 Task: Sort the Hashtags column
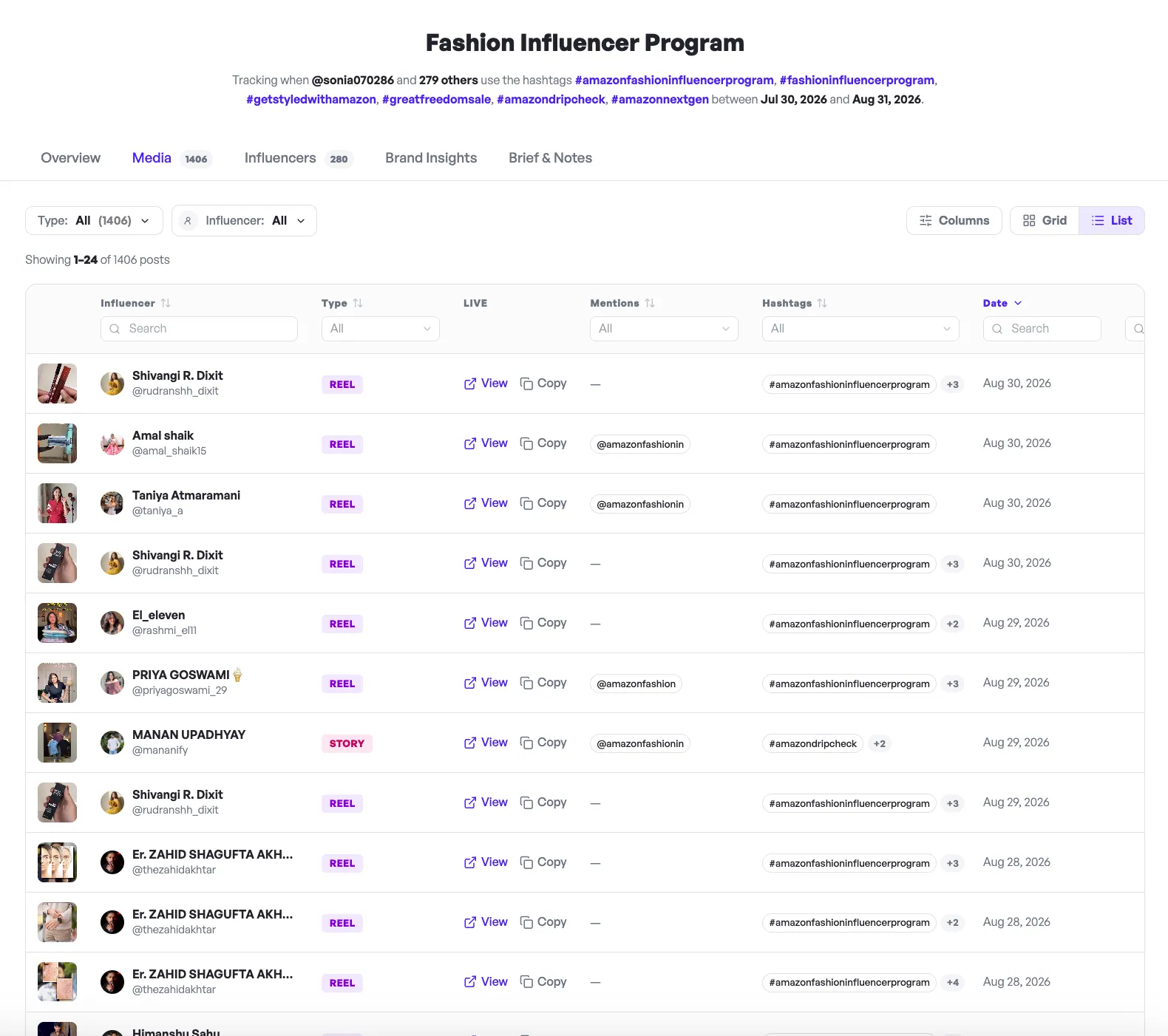coord(822,303)
